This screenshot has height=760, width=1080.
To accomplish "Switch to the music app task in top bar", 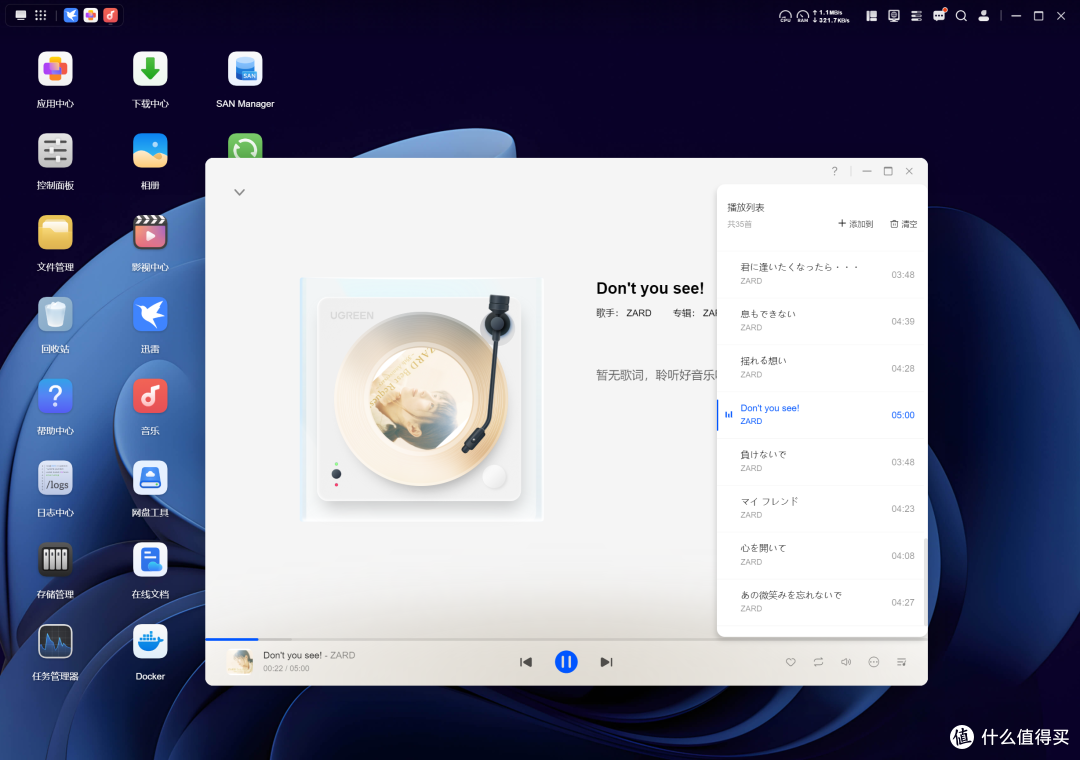I will pyautogui.click(x=111, y=15).
